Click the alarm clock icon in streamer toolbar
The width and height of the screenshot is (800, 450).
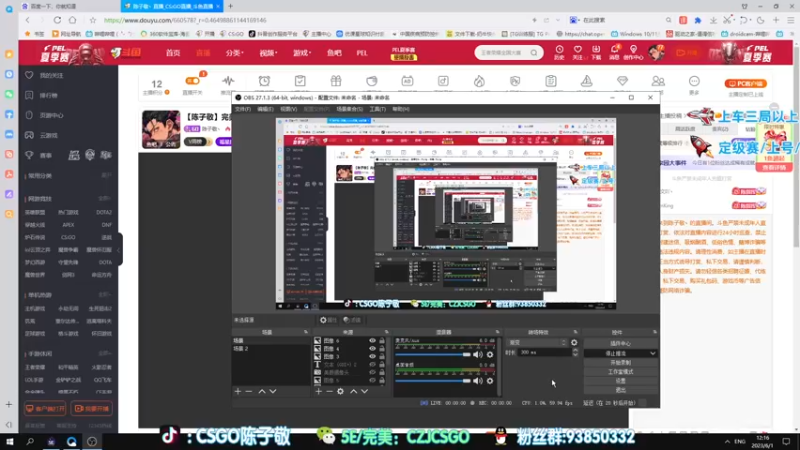coord(264,81)
